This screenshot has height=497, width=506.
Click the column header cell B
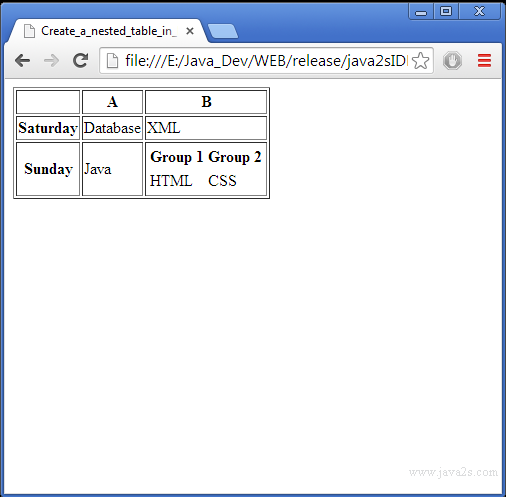coord(206,102)
